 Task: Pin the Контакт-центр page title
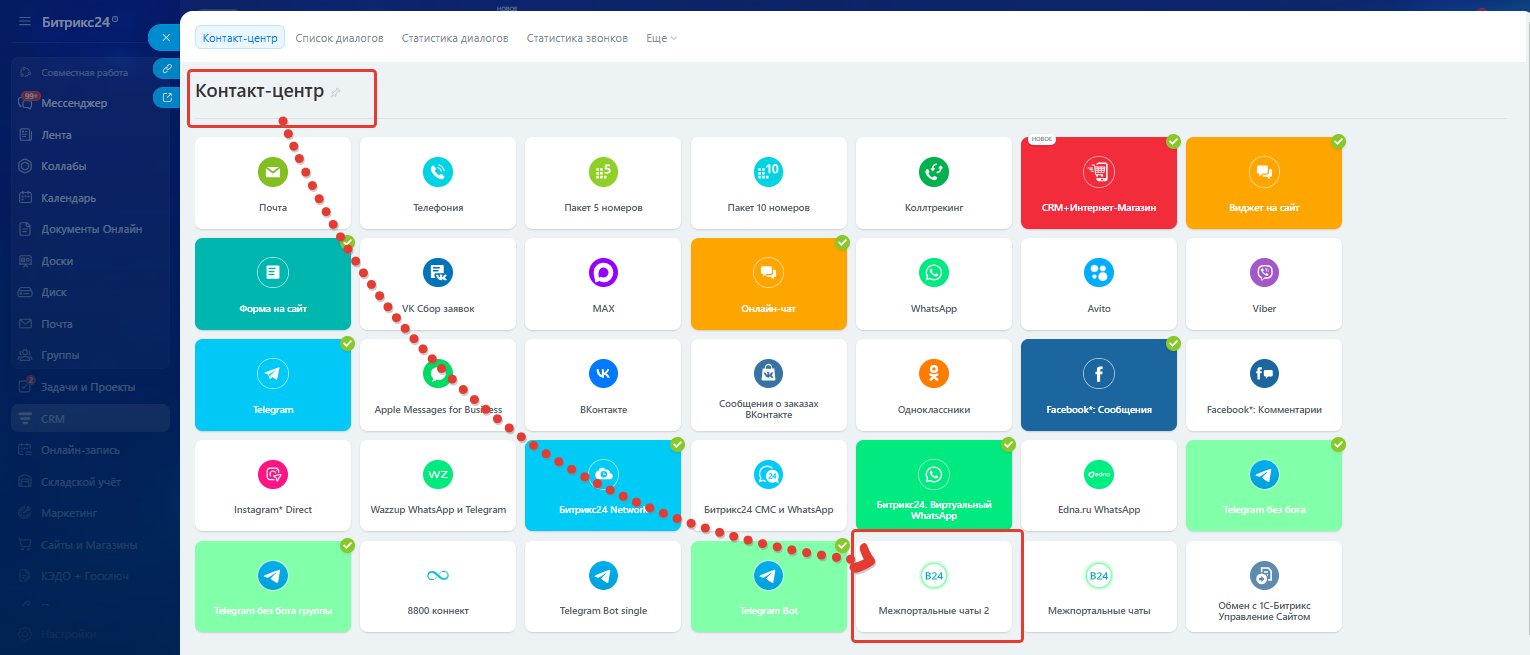(336, 93)
